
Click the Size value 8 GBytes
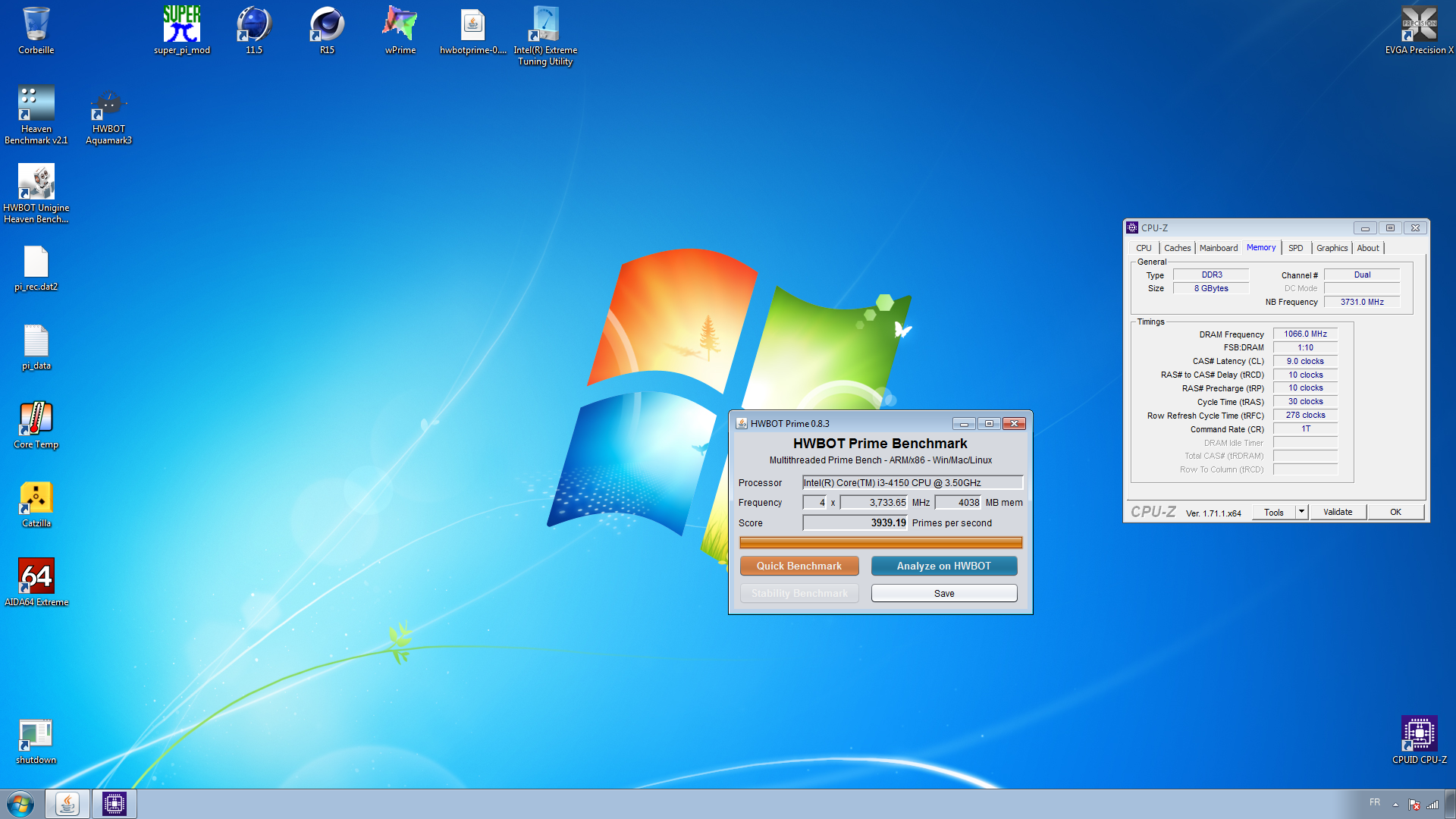coord(1211,288)
